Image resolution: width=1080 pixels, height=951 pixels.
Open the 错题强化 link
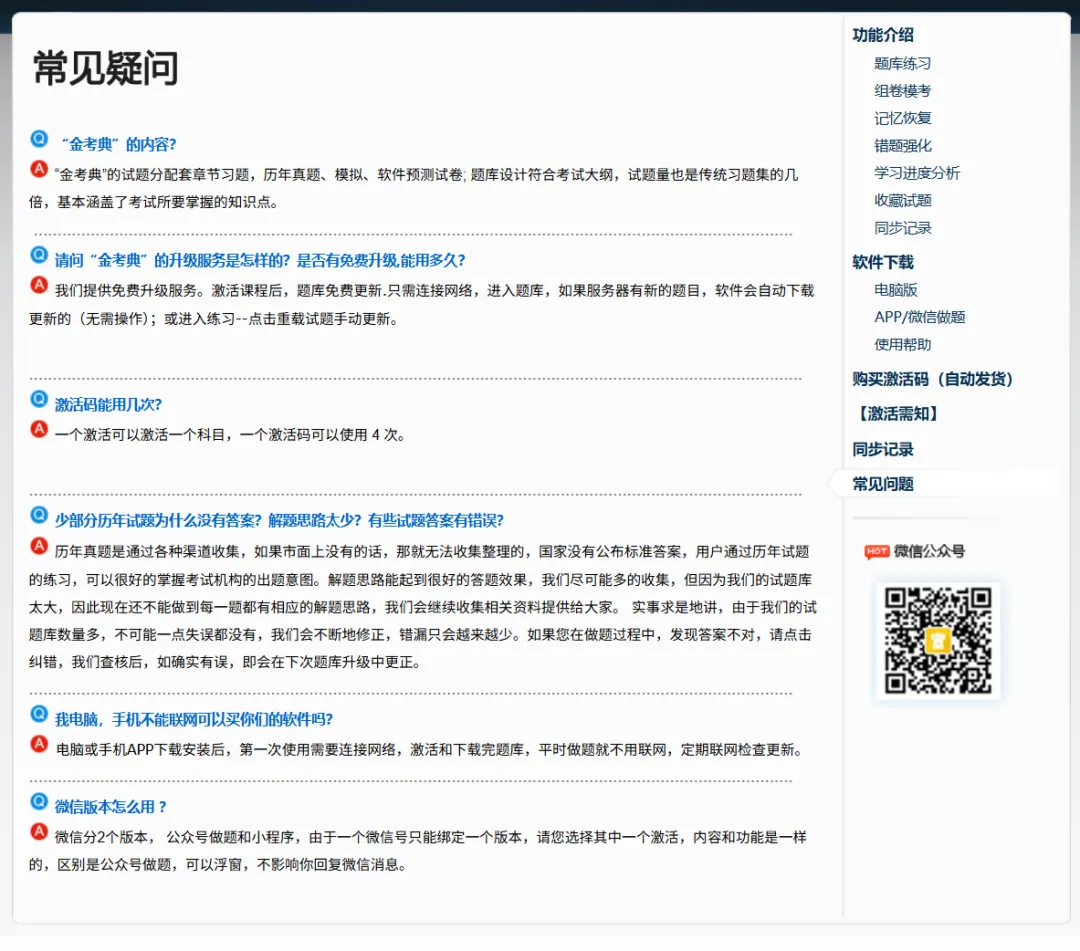pyautogui.click(x=902, y=146)
